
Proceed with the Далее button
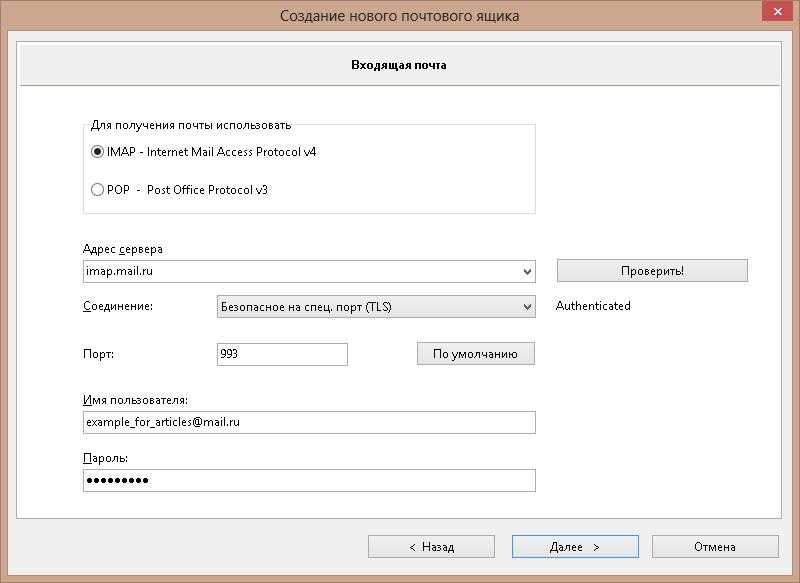[x=575, y=547]
